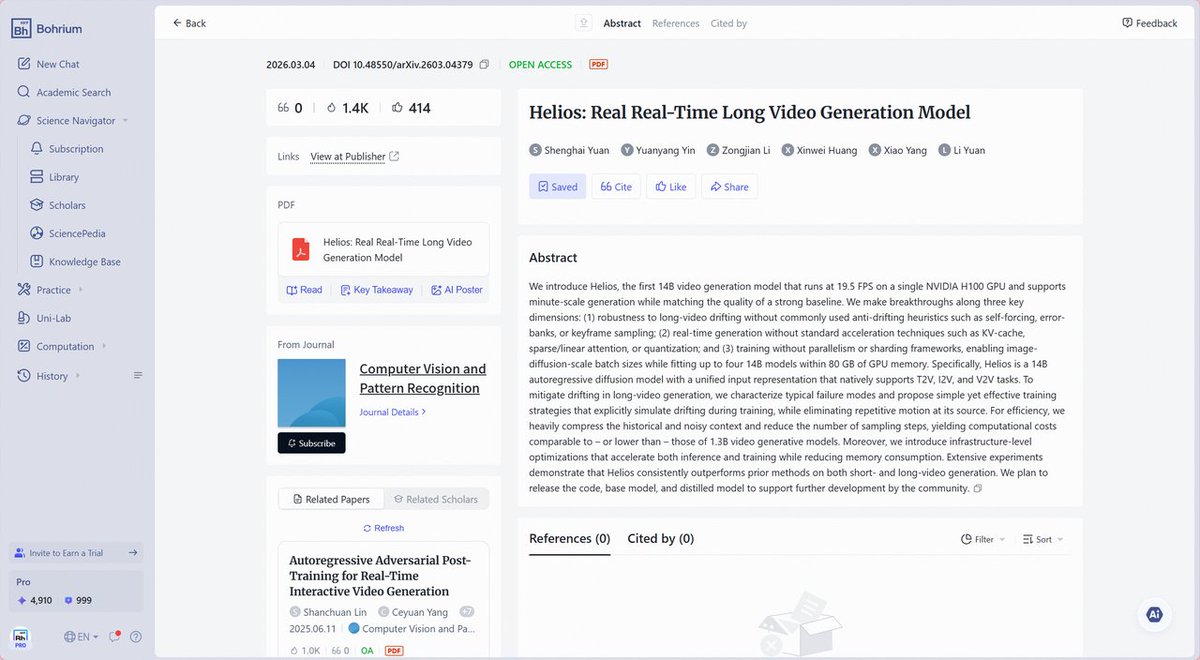The height and width of the screenshot is (660, 1200).
Task: Open the AI assistant floating button
Action: click(x=1155, y=614)
